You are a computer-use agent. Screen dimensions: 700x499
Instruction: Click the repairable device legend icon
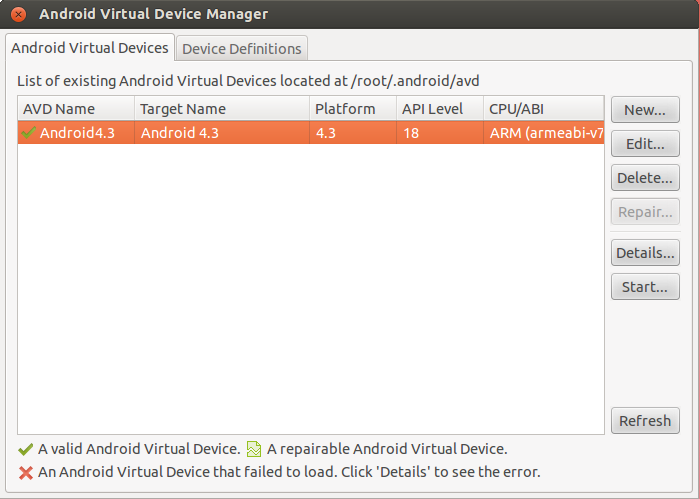click(x=254, y=450)
